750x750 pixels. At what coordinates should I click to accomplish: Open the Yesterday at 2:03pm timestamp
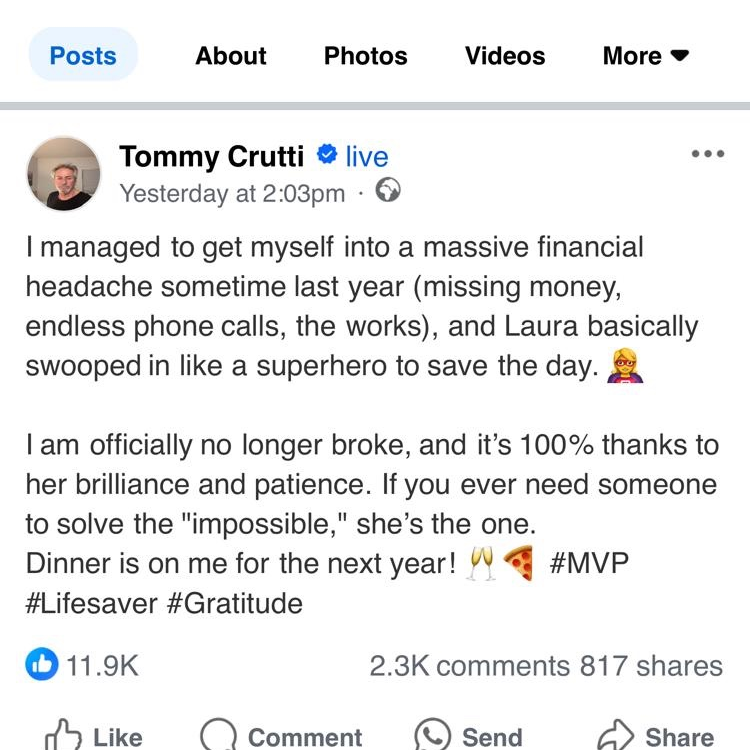tap(232, 193)
